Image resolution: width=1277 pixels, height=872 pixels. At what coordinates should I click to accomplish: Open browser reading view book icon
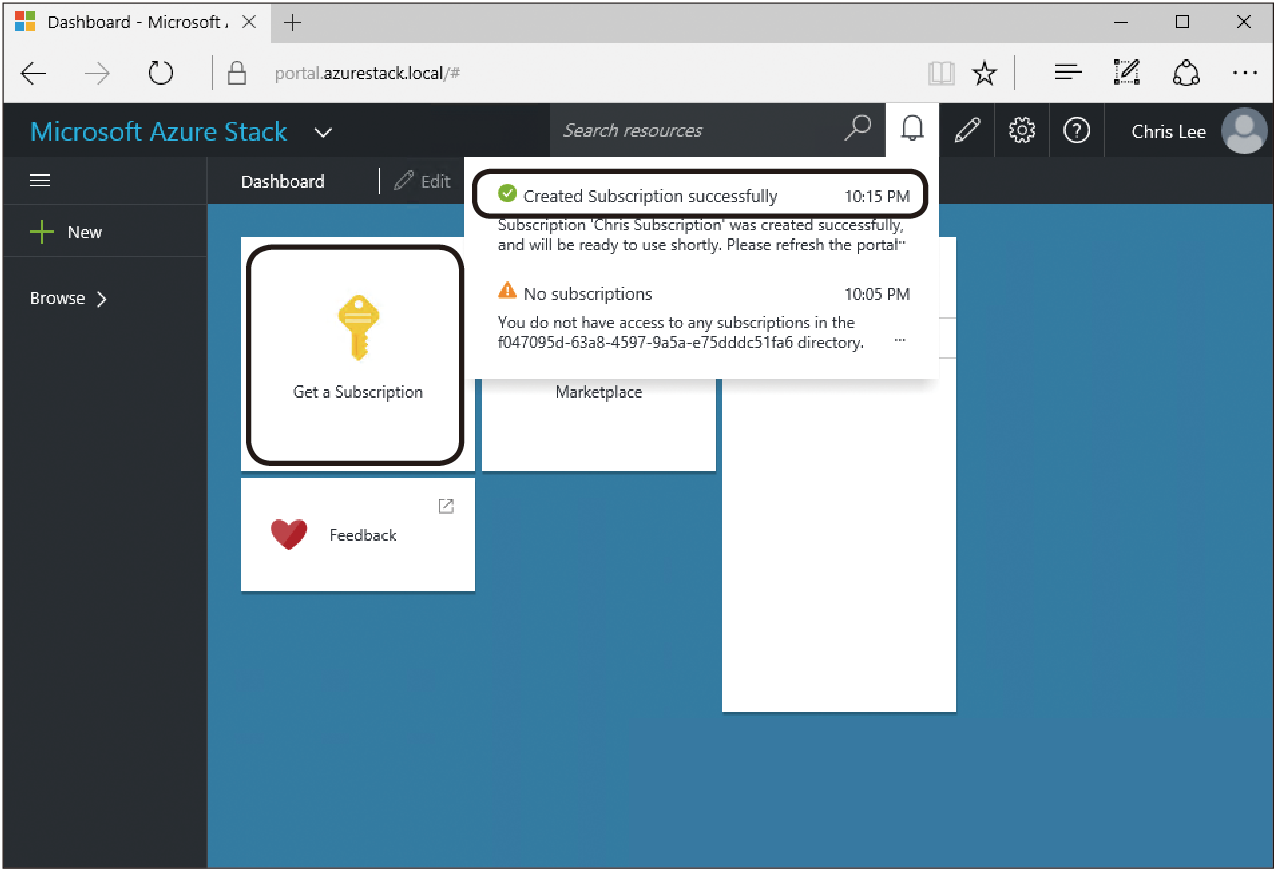pyautogui.click(x=941, y=73)
